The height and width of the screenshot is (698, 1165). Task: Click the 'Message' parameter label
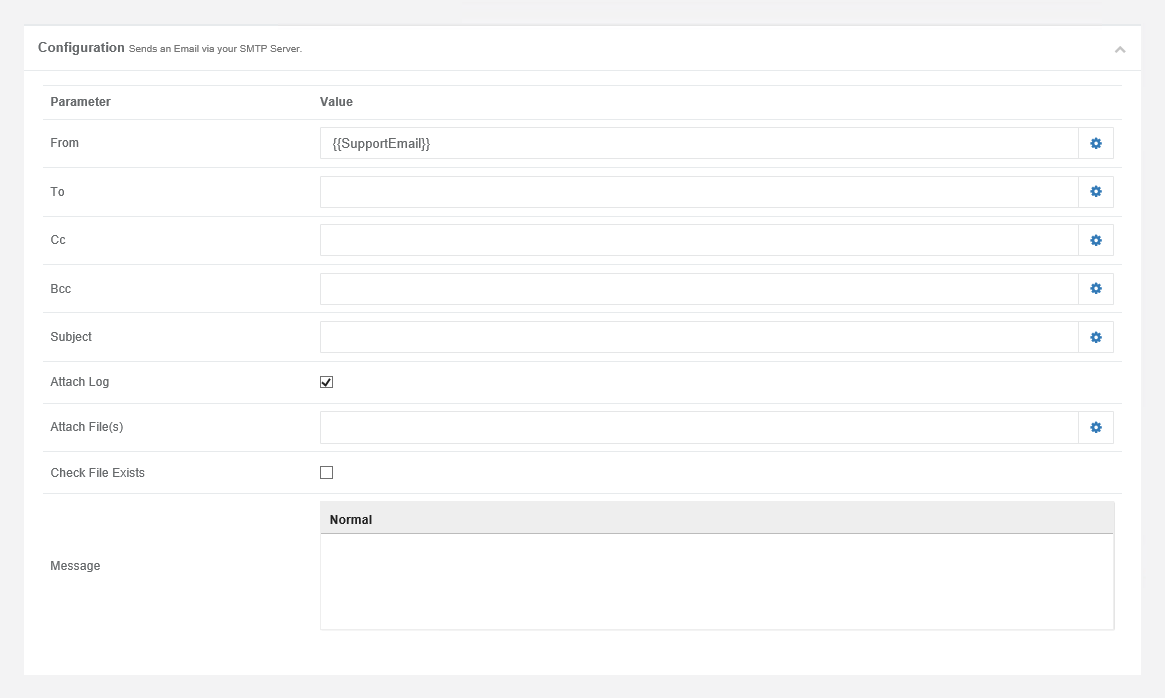75,566
